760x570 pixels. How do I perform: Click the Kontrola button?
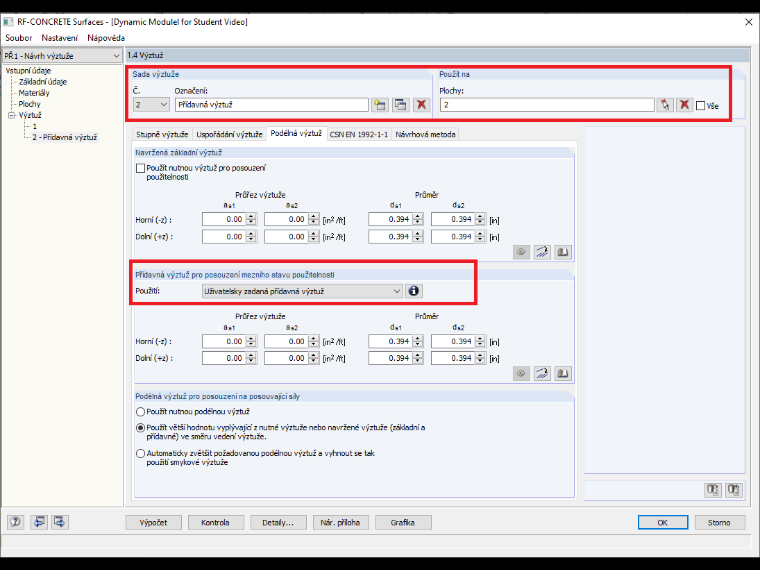click(x=215, y=522)
